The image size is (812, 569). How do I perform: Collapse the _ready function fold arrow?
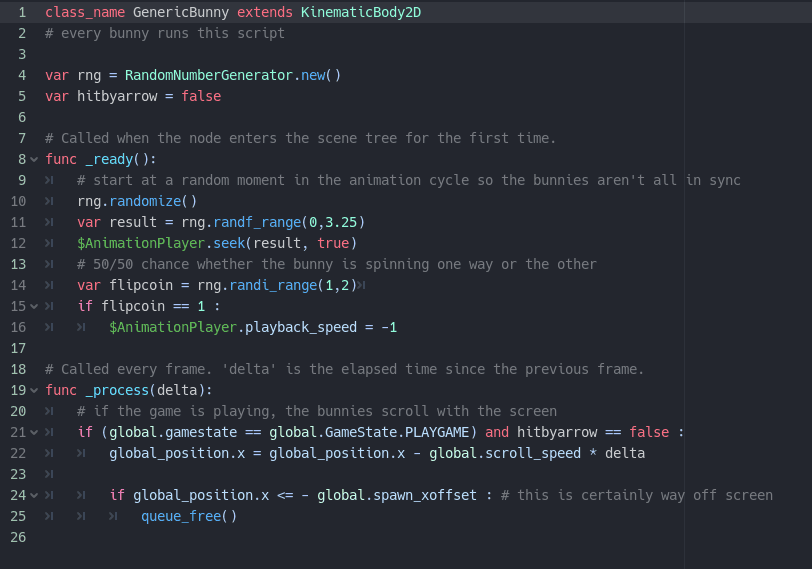point(34,159)
